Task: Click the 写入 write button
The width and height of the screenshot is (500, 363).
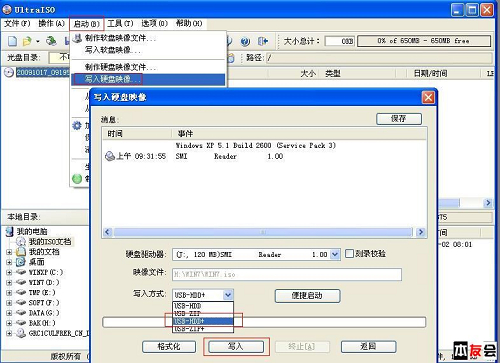Action: (236, 347)
